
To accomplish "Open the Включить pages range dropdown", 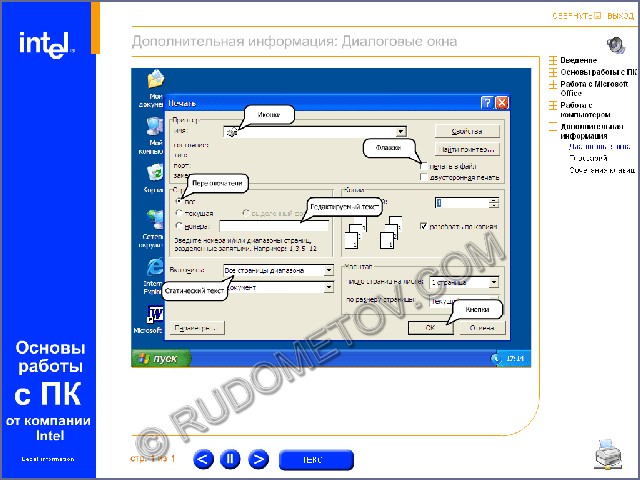I will tap(329, 270).
